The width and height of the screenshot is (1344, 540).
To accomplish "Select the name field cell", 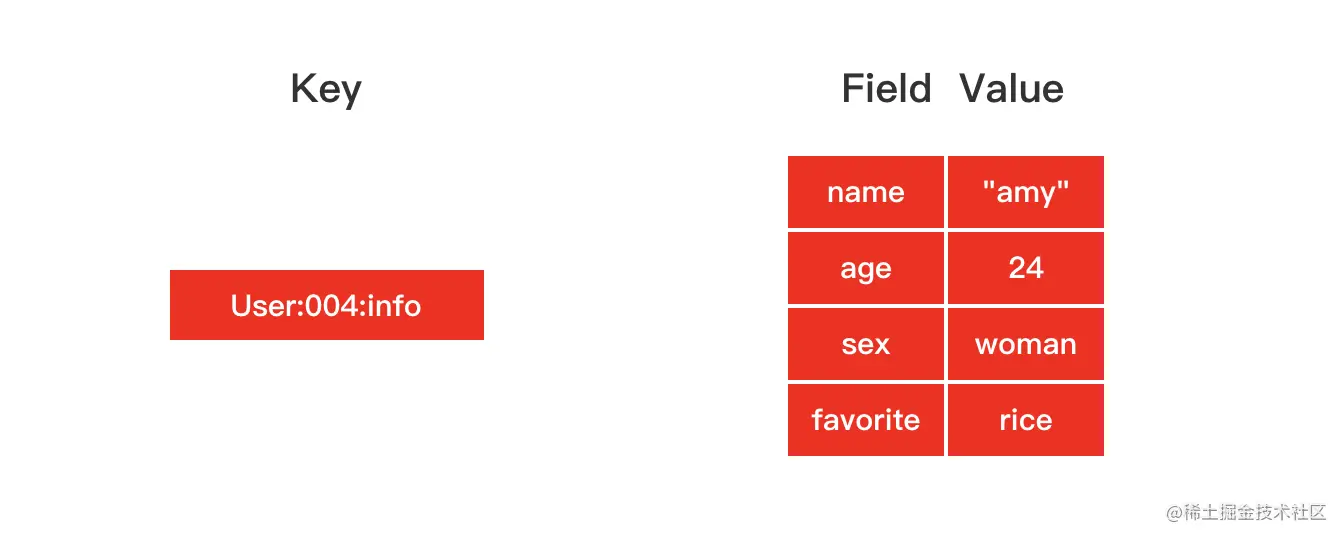I will pos(866,192).
